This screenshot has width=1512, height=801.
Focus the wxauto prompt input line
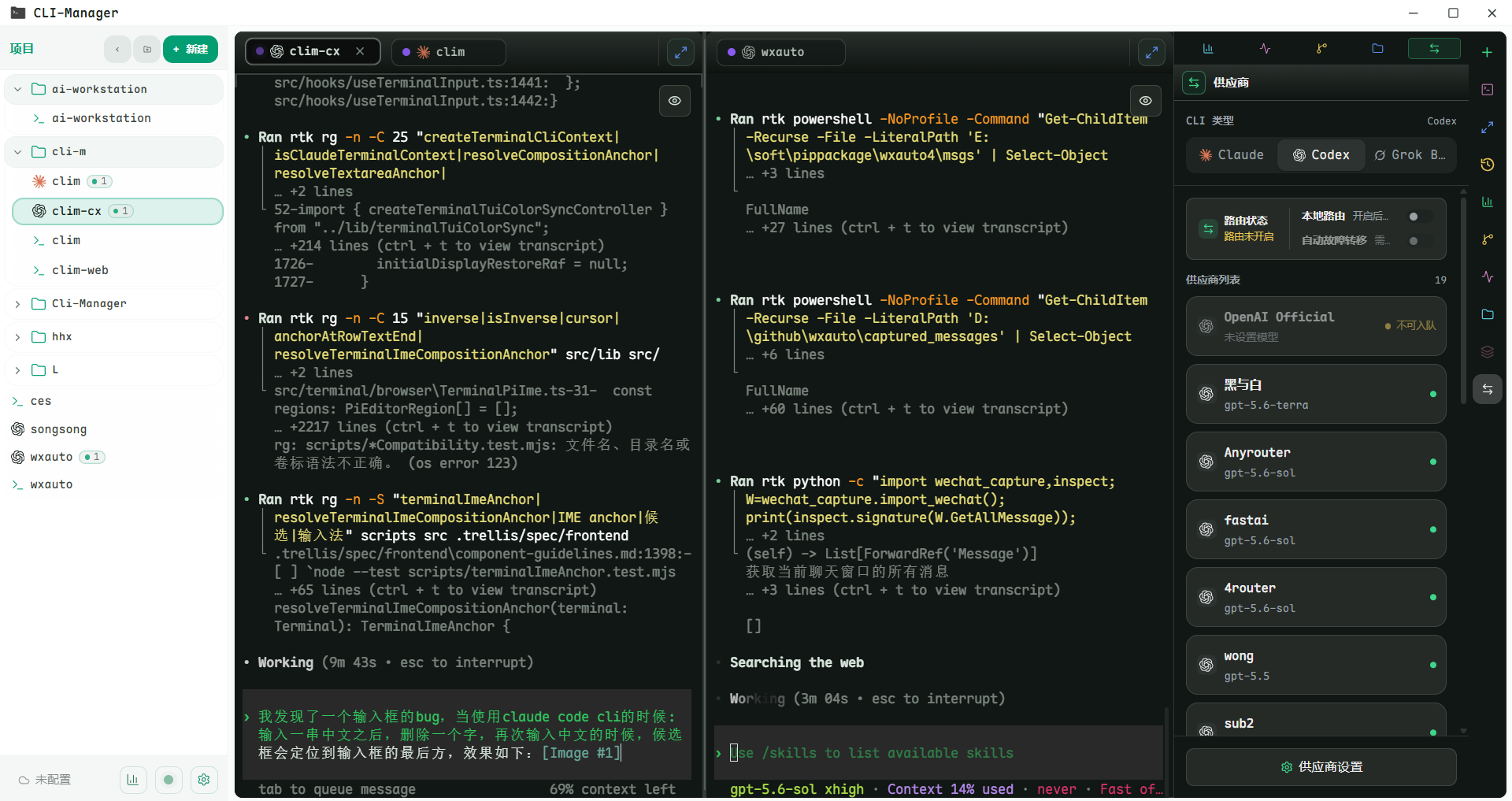tap(938, 753)
